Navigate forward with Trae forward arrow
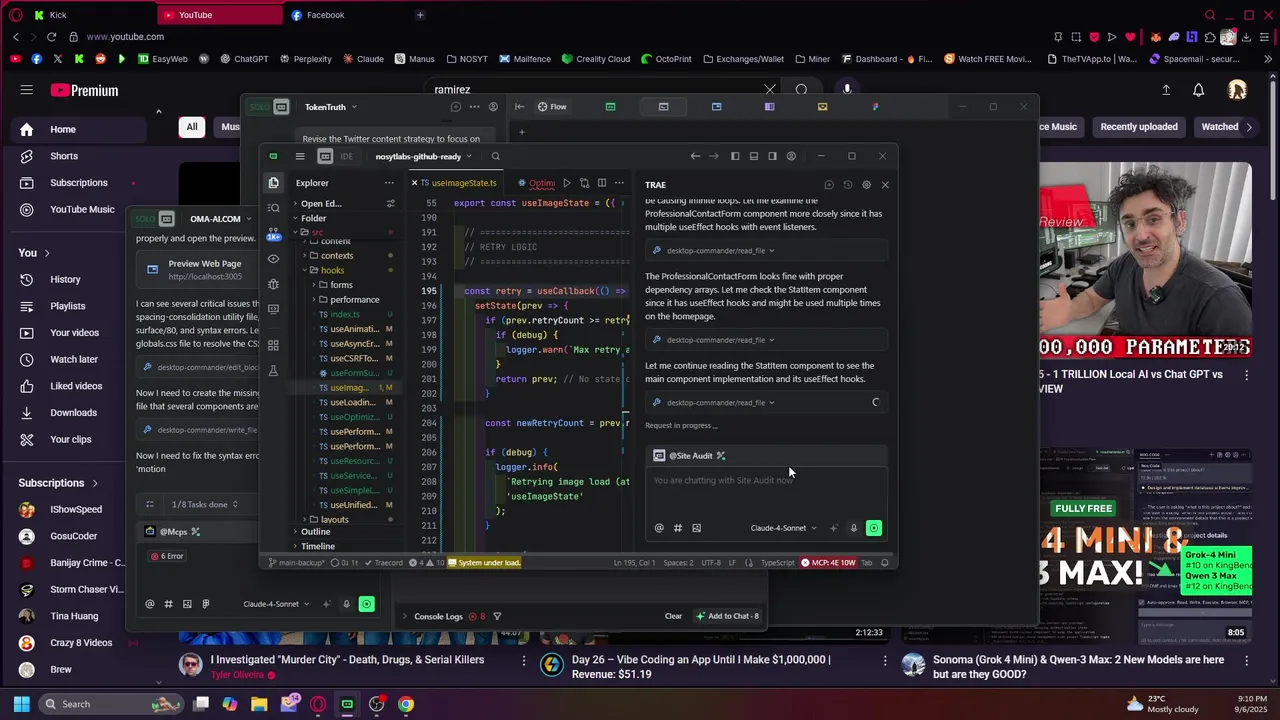This screenshot has height=720, width=1280. point(713,156)
